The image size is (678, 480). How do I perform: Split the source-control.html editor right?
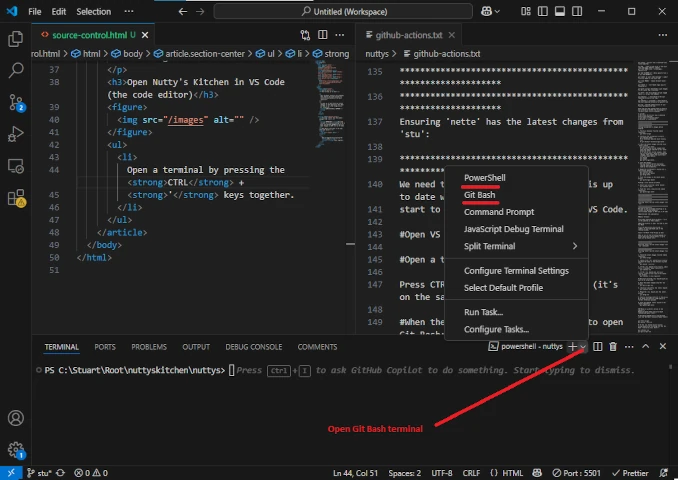(x=323, y=35)
